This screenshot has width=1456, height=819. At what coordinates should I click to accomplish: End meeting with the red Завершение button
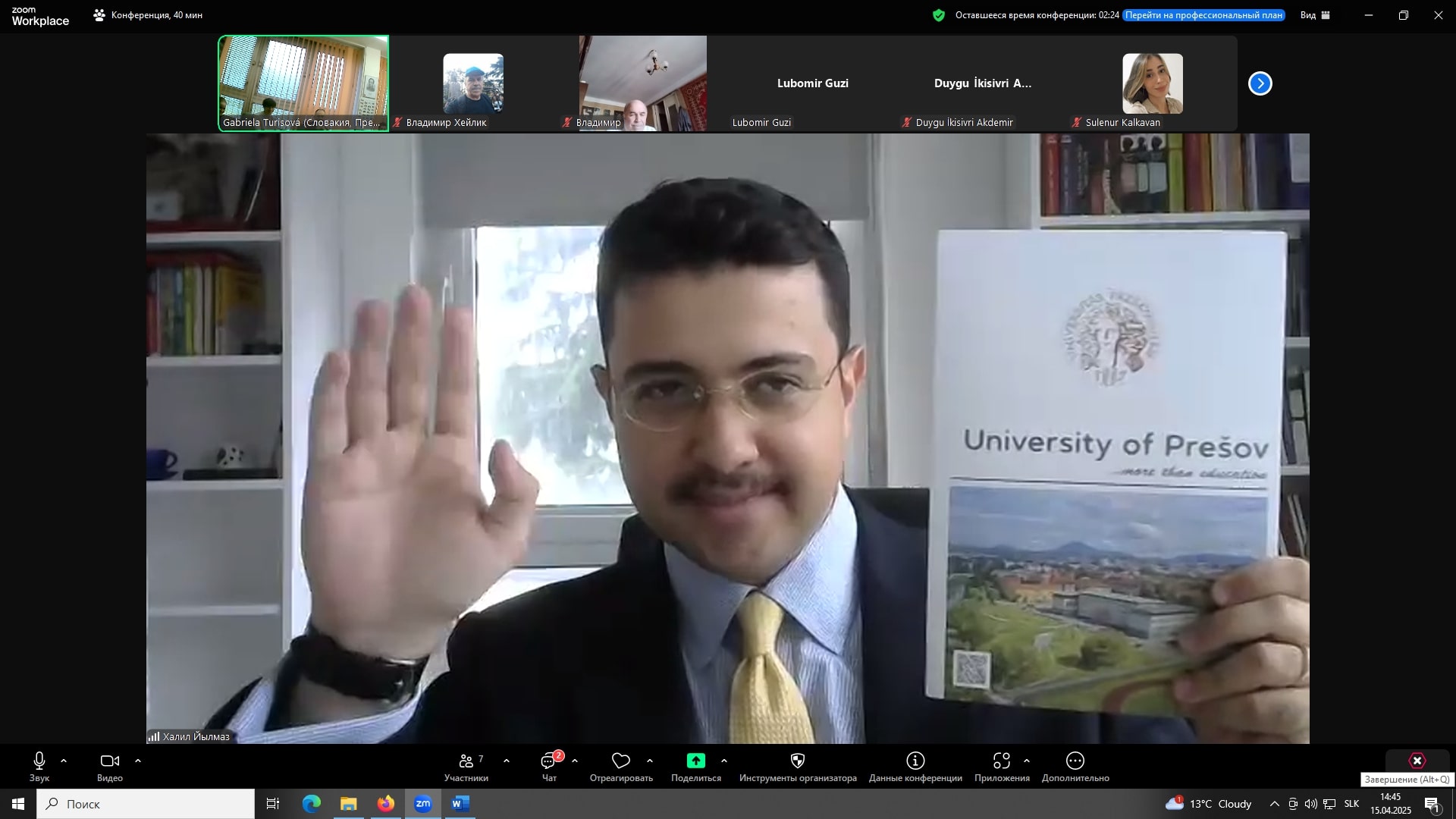click(1417, 761)
